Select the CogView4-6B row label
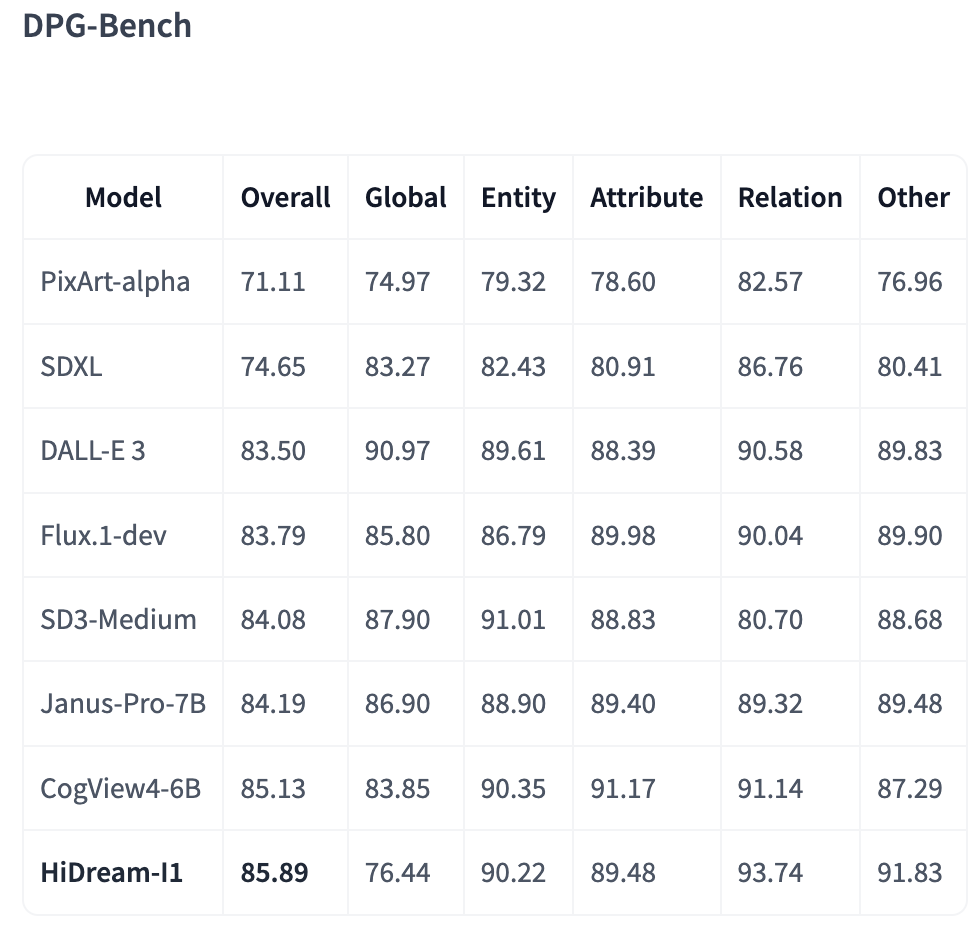 pos(121,788)
